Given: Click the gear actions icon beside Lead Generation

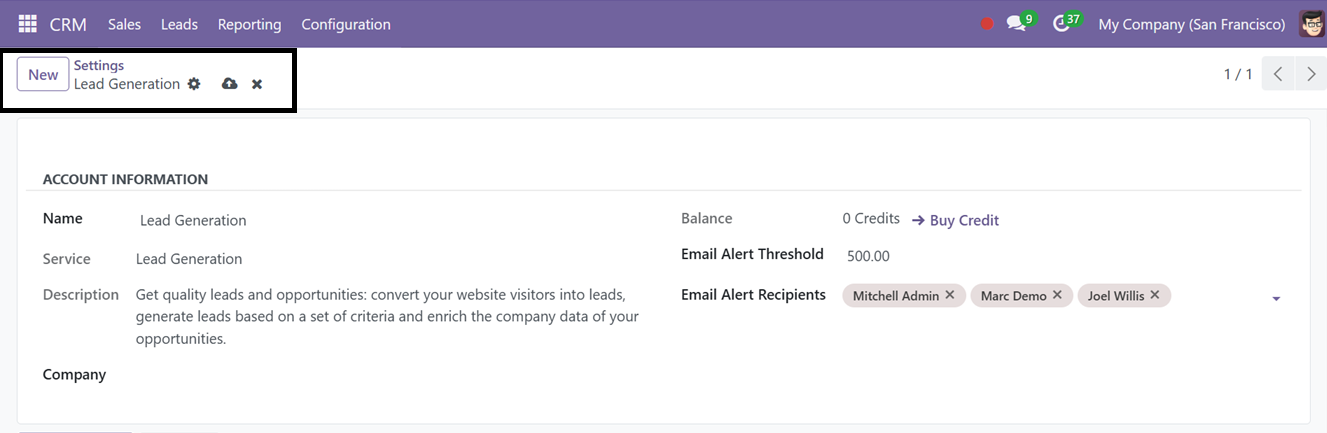Looking at the screenshot, I should [x=194, y=84].
